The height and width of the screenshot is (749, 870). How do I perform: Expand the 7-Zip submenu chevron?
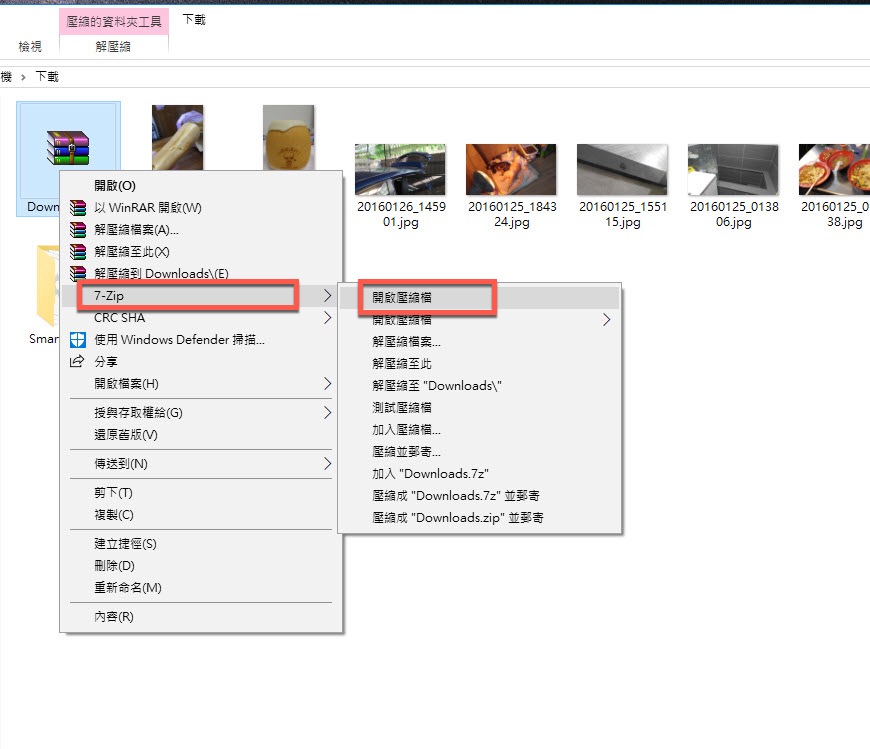pos(327,296)
